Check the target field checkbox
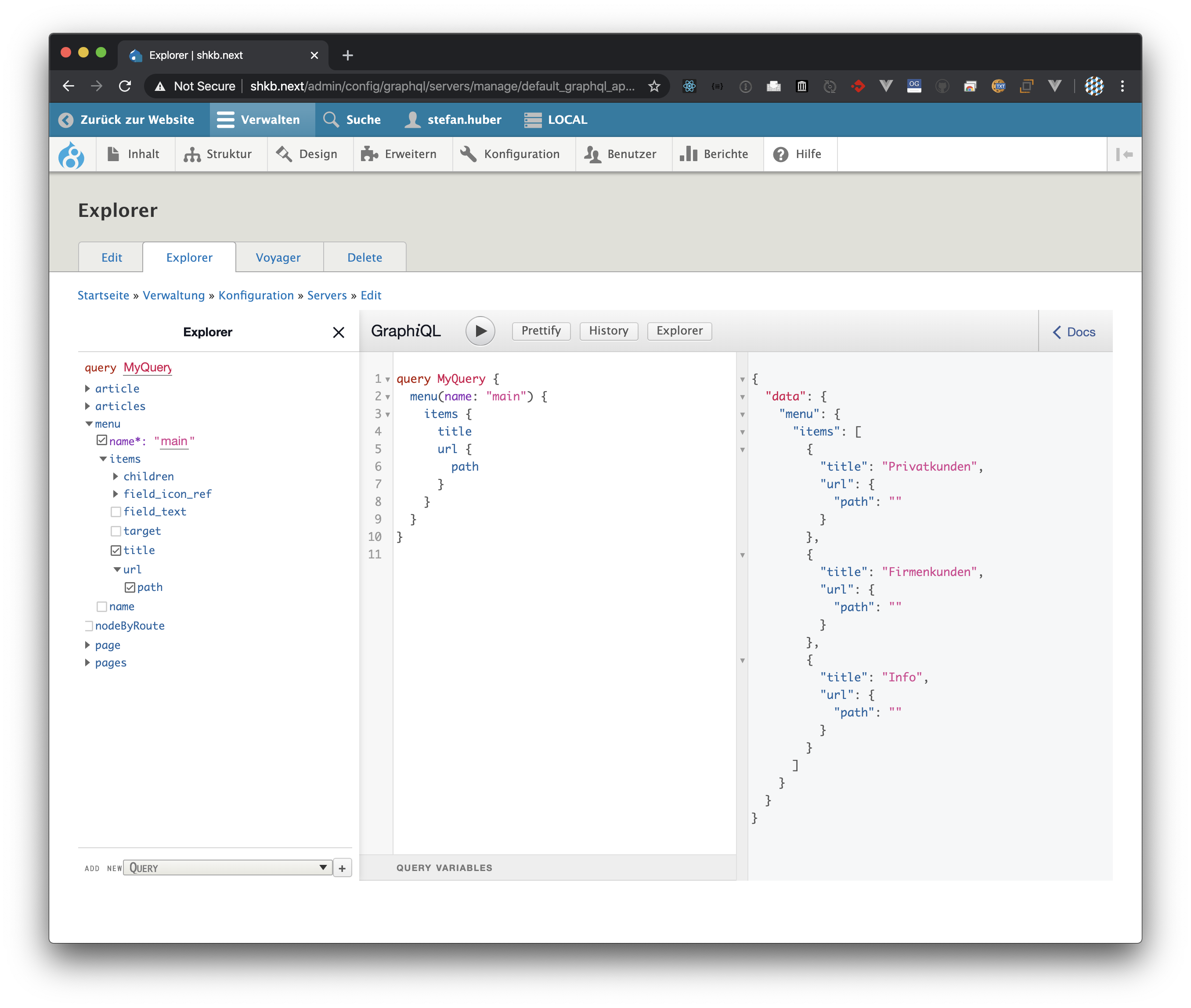This screenshot has width=1191, height=1008. click(116, 531)
